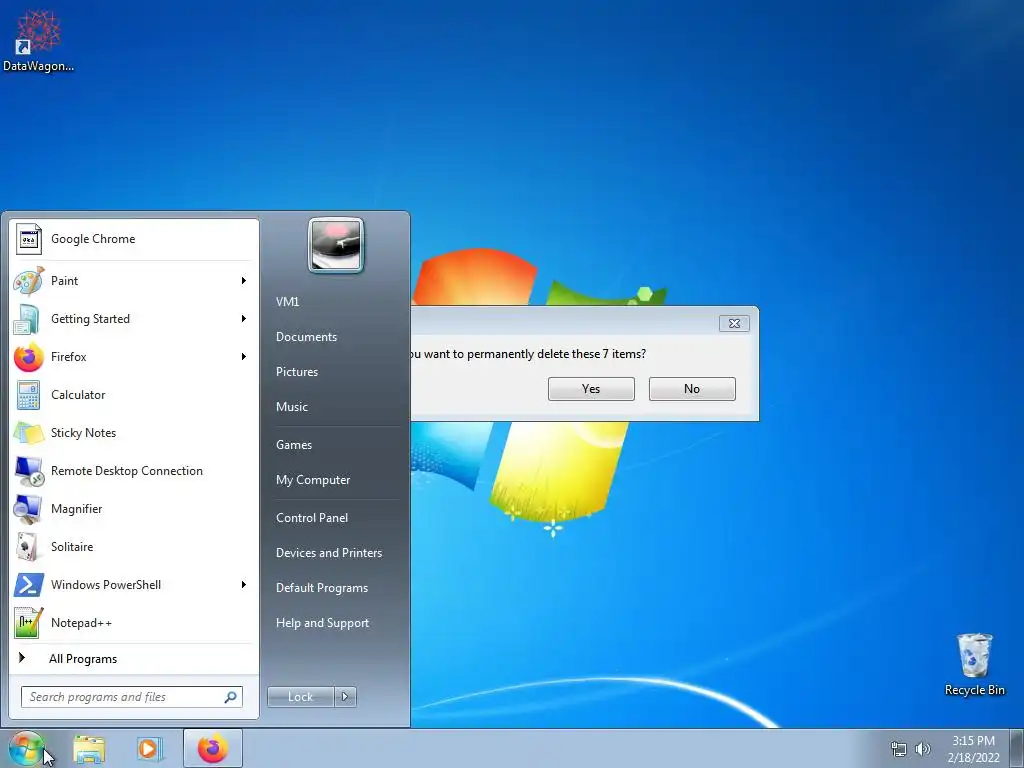Launch Solitaire by its text label
The image size is (1024, 768).
pyautogui.click(x=72, y=547)
